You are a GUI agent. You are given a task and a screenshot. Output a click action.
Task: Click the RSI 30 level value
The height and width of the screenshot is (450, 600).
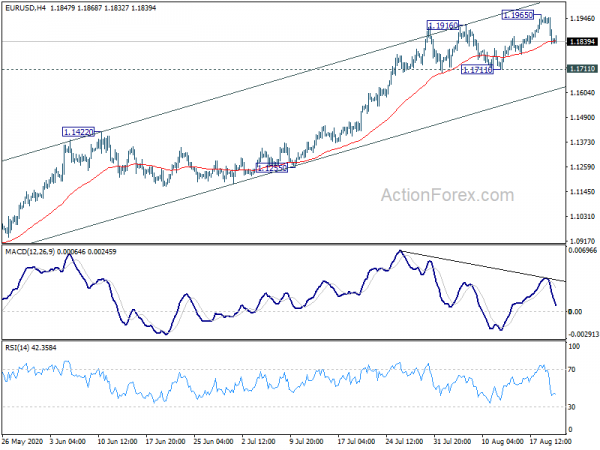[x=572, y=407]
